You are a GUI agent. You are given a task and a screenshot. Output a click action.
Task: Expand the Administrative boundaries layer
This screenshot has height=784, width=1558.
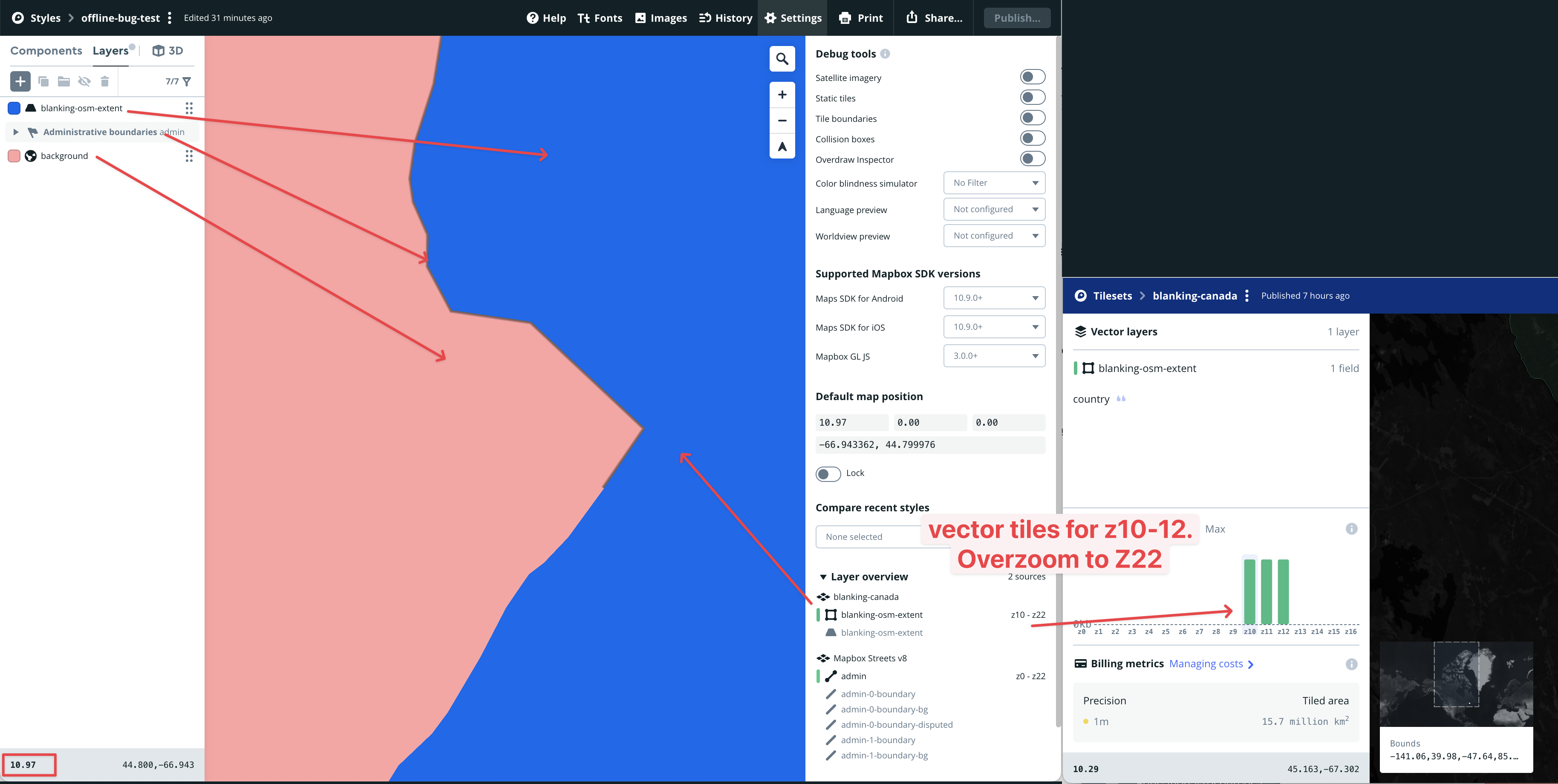pos(16,132)
